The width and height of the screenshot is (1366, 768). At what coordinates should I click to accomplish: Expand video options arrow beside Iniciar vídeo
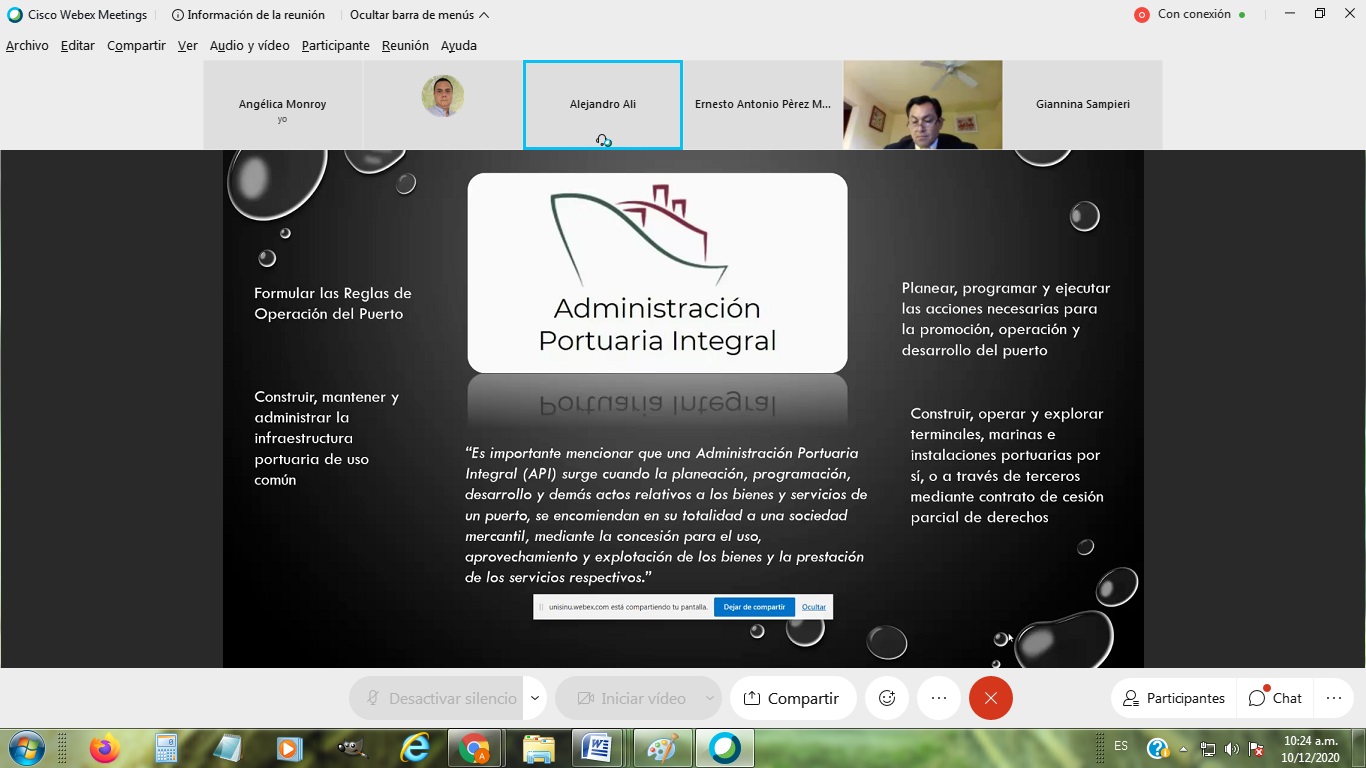tap(711, 698)
